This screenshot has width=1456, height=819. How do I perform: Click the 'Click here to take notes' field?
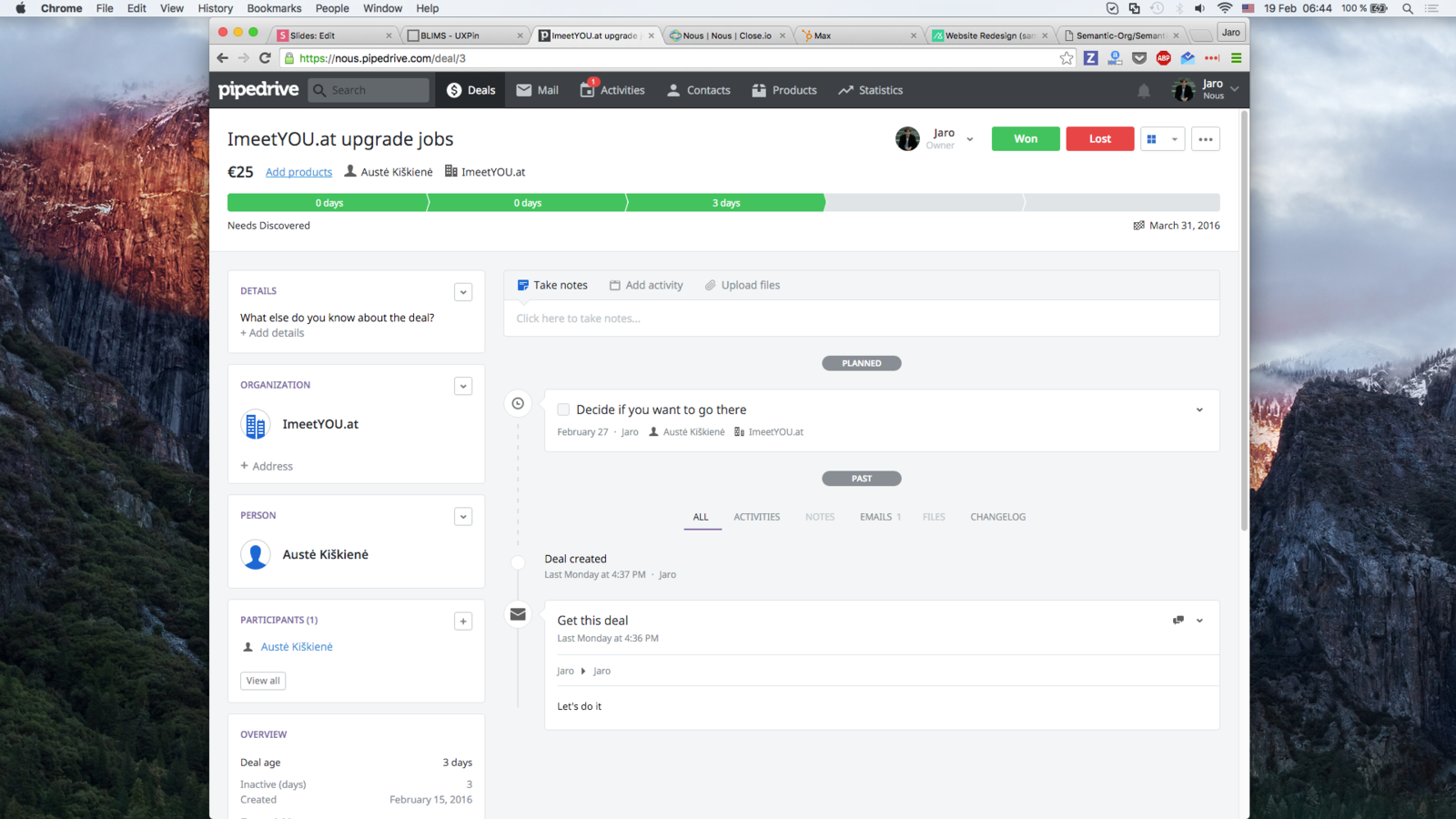click(862, 318)
